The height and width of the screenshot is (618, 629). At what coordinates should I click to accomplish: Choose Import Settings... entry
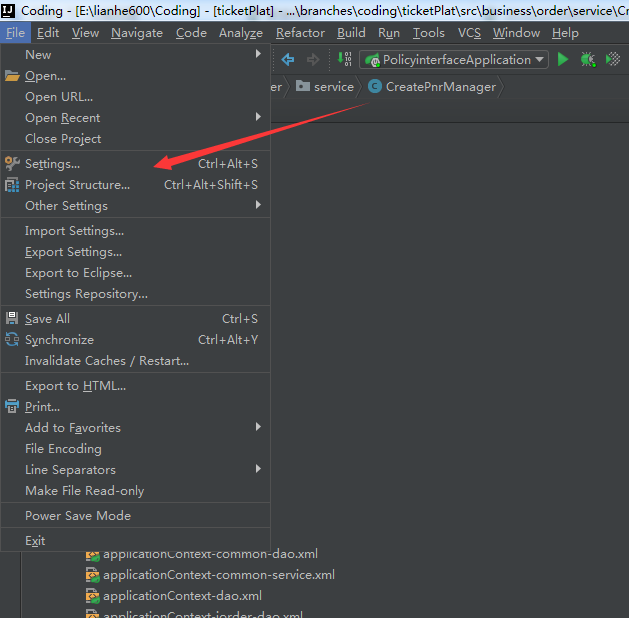click(x=135, y=231)
